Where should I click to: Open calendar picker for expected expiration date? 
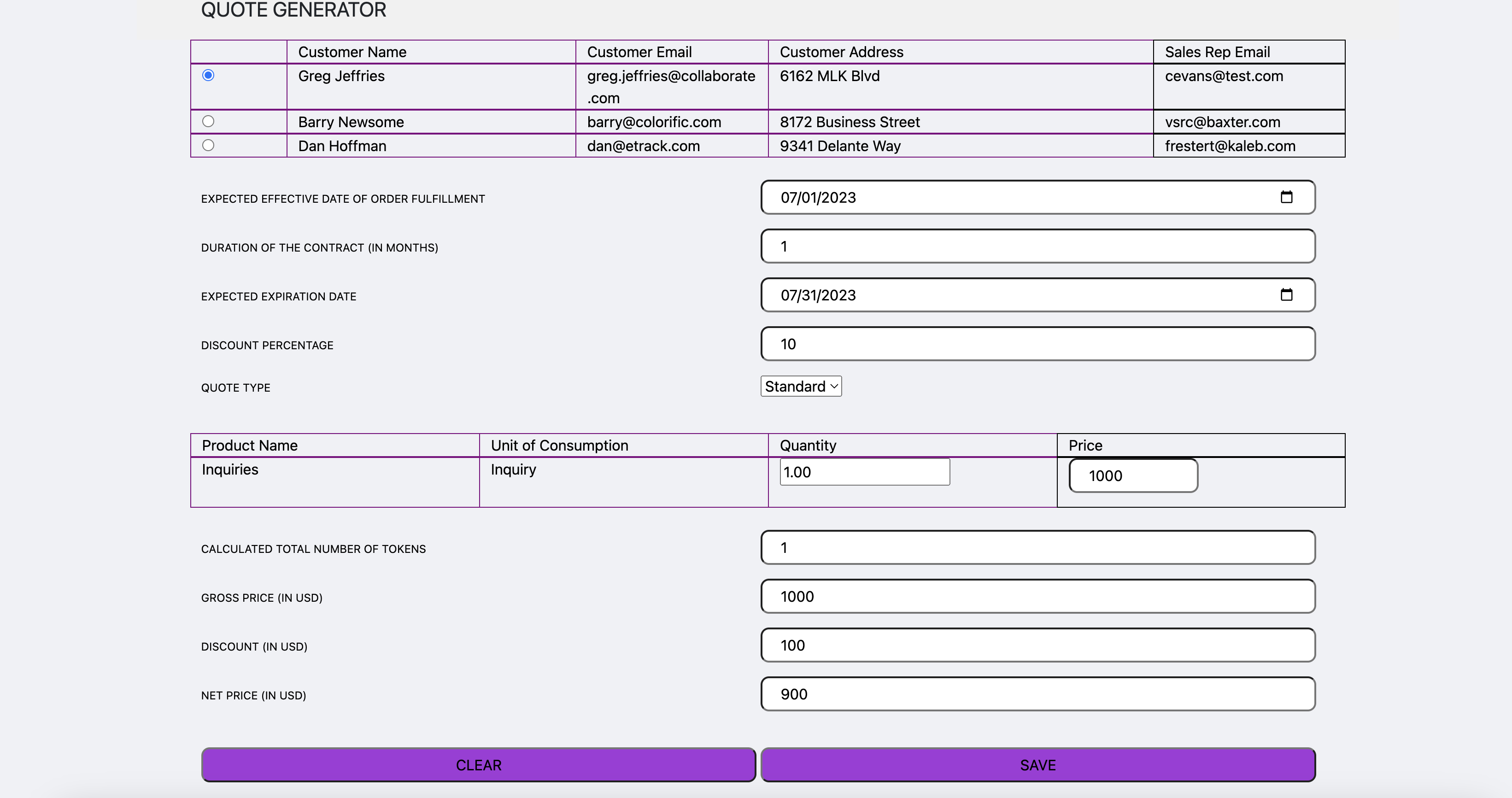click(x=1286, y=295)
